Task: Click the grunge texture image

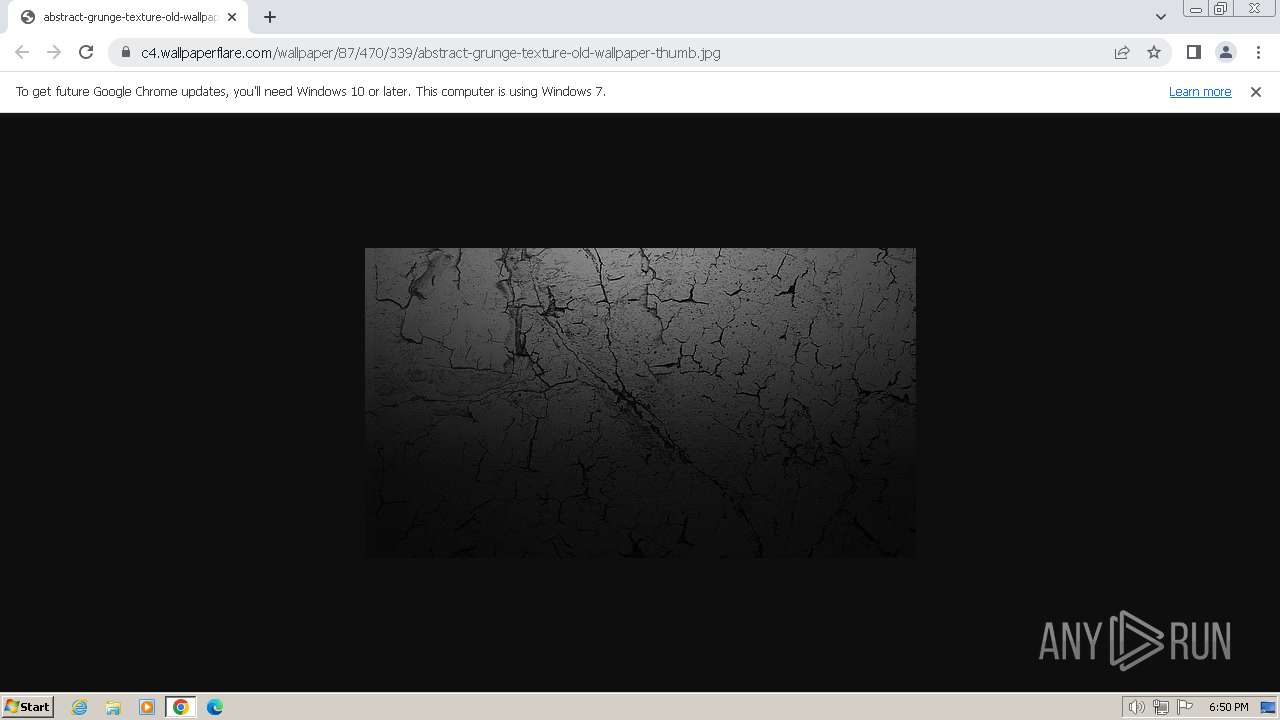Action: pyautogui.click(x=640, y=402)
